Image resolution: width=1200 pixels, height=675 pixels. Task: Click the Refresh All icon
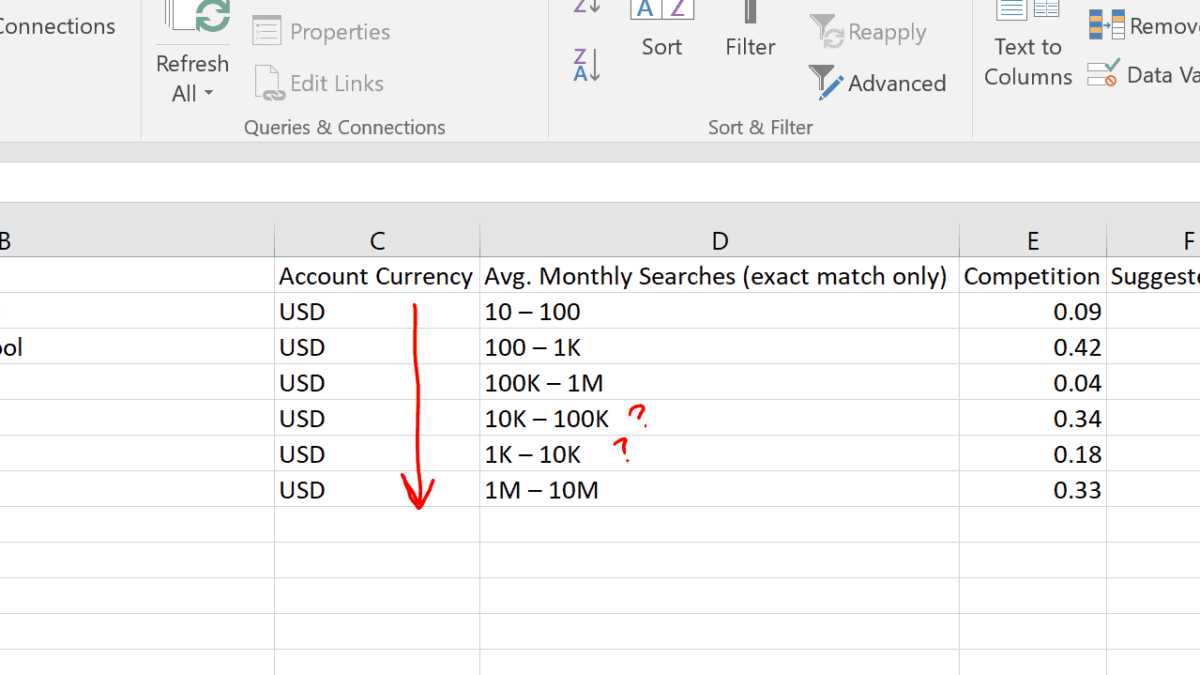[x=197, y=17]
